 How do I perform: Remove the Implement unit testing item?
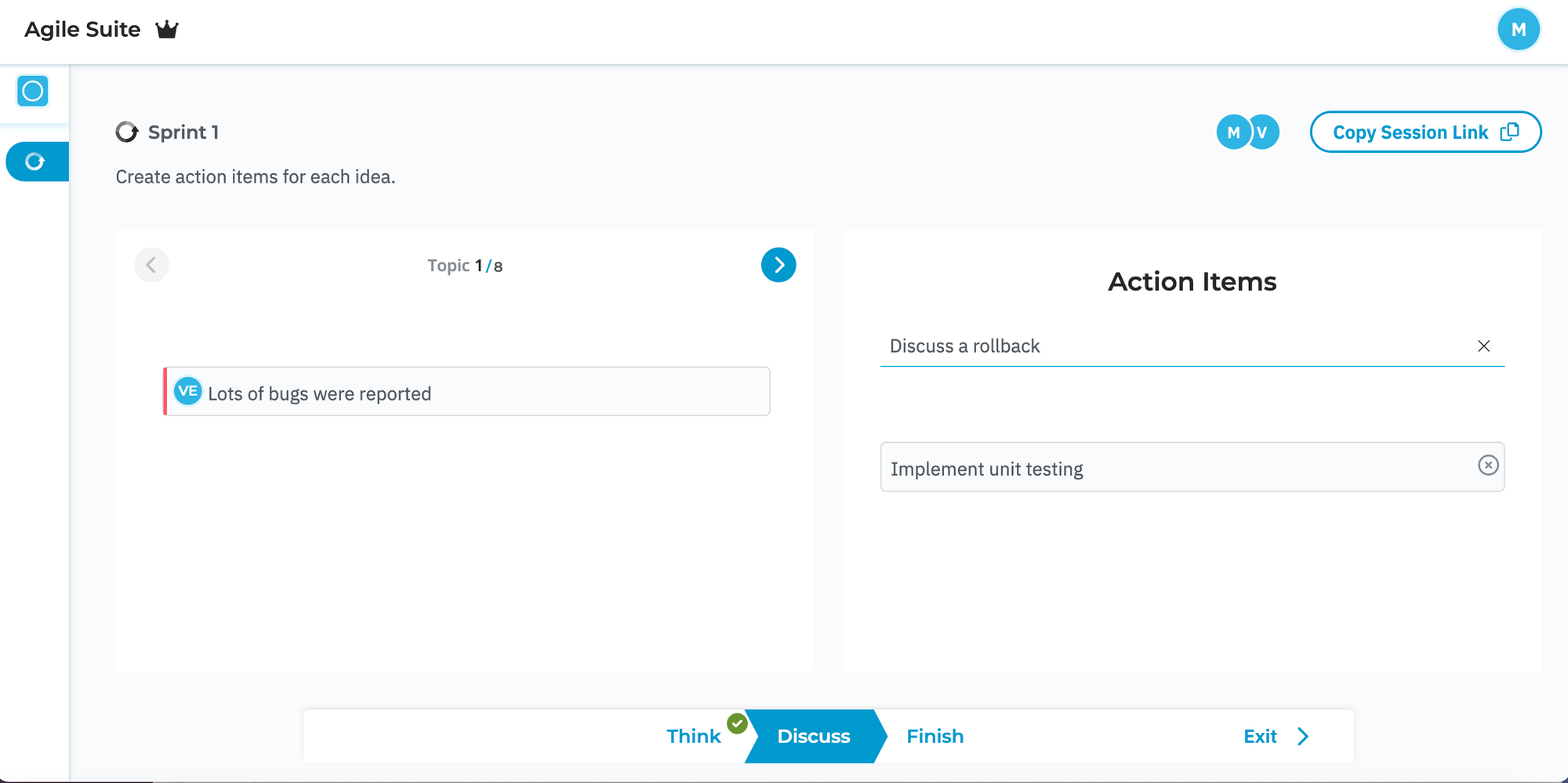(1488, 465)
